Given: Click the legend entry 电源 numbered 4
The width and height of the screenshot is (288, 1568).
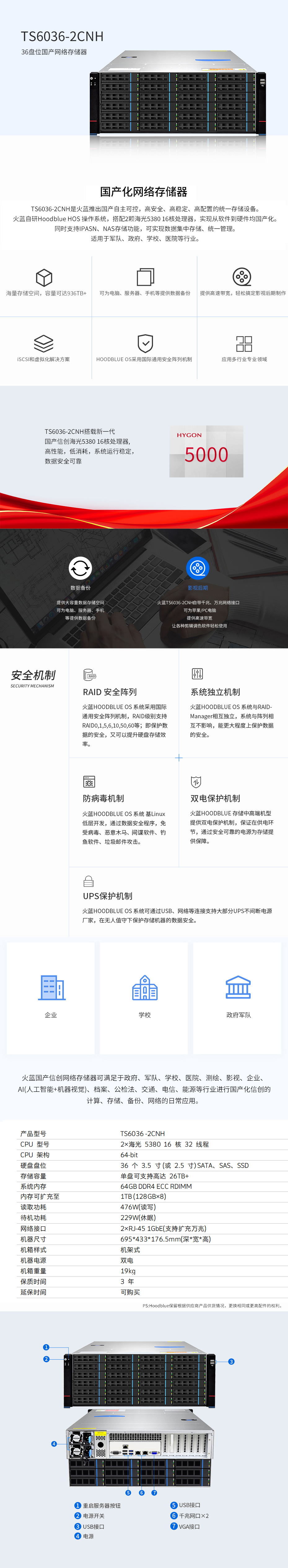Looking at the screenshot, I should pyautogui.click(x=84, y=1536).
